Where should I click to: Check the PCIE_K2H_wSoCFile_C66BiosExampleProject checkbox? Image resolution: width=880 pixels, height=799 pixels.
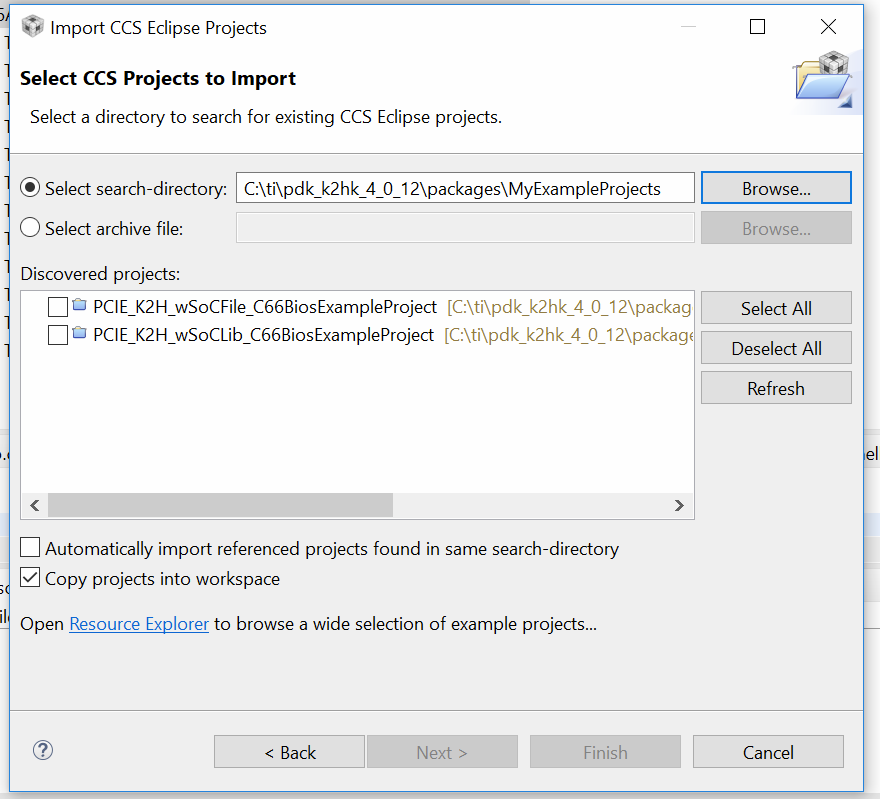[58, 307]
